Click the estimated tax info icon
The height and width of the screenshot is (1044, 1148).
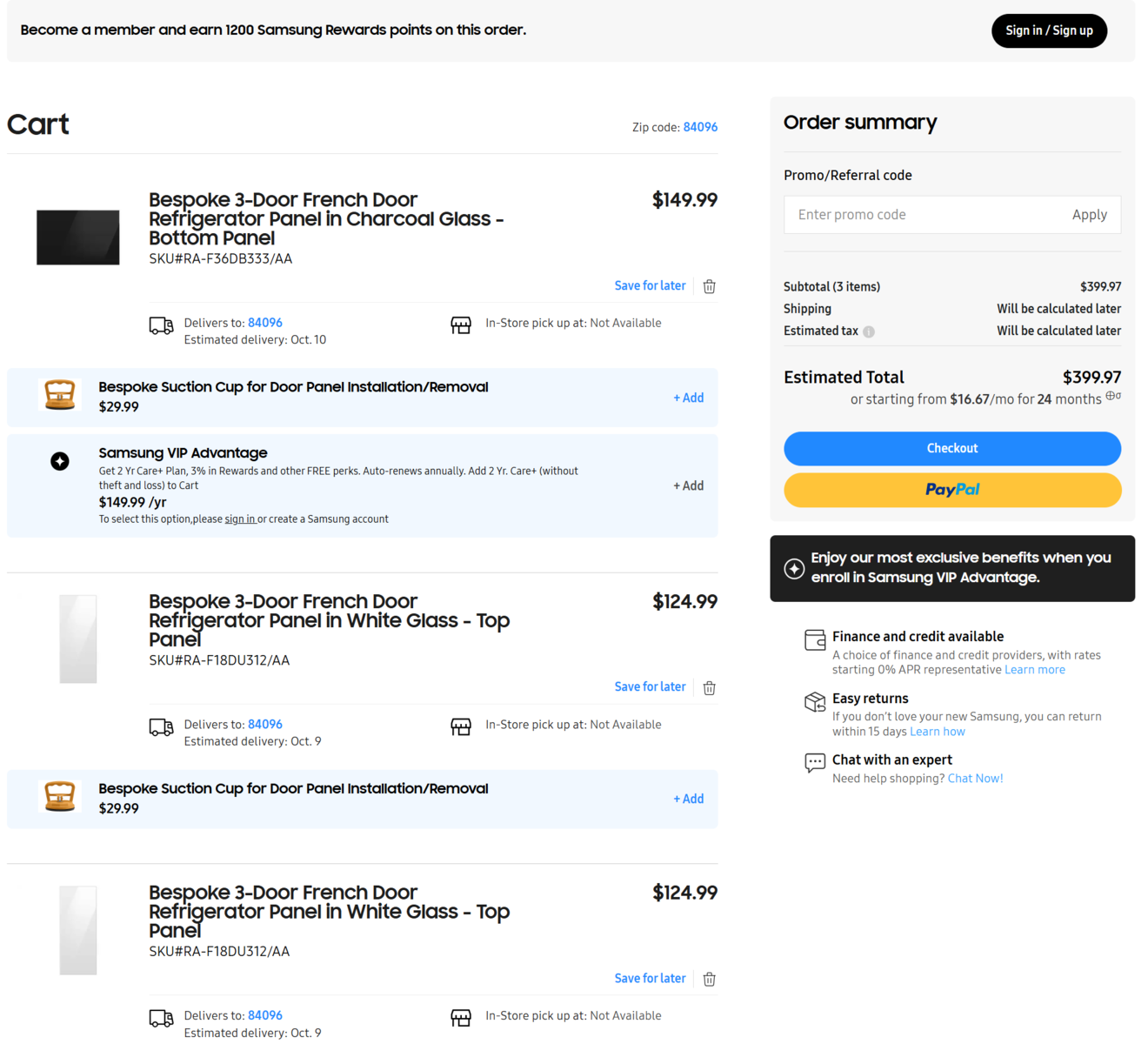(x=869, y=331)
